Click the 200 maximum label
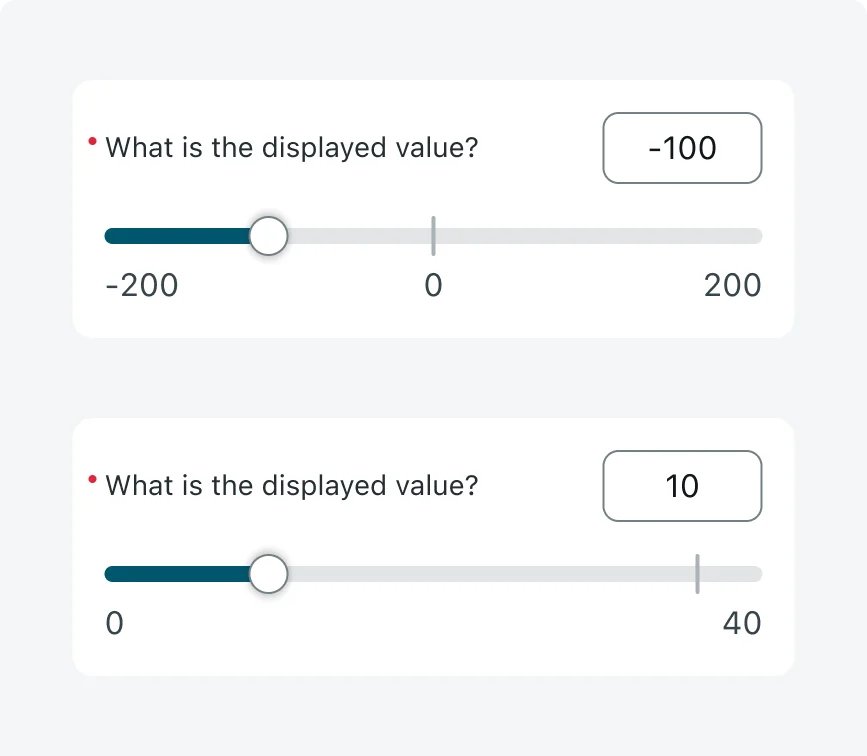Screen dimensions: 867x756 click(732, 286)
